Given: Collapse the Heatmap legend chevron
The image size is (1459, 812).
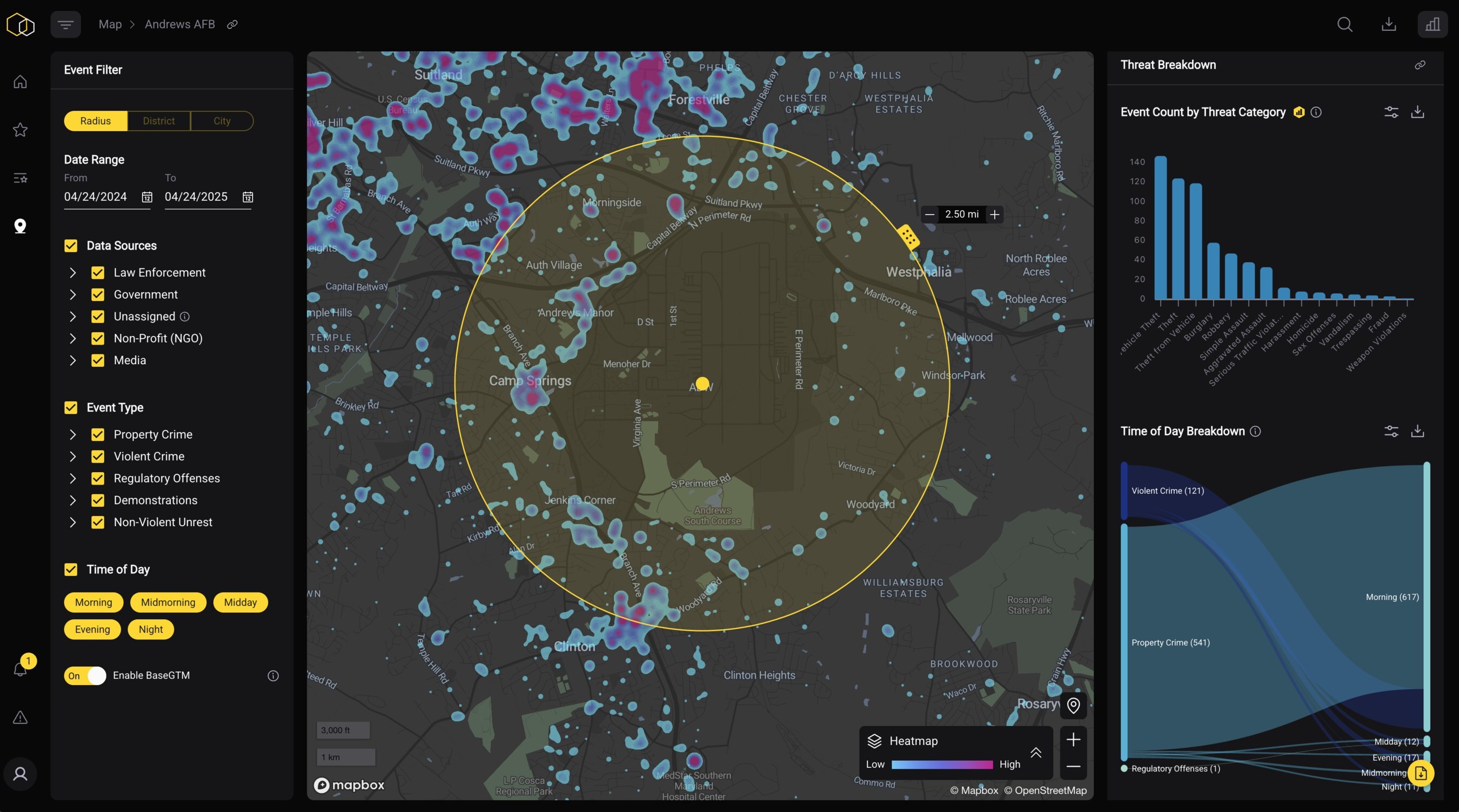Looking at the screenshot, I should (1035, 753).
